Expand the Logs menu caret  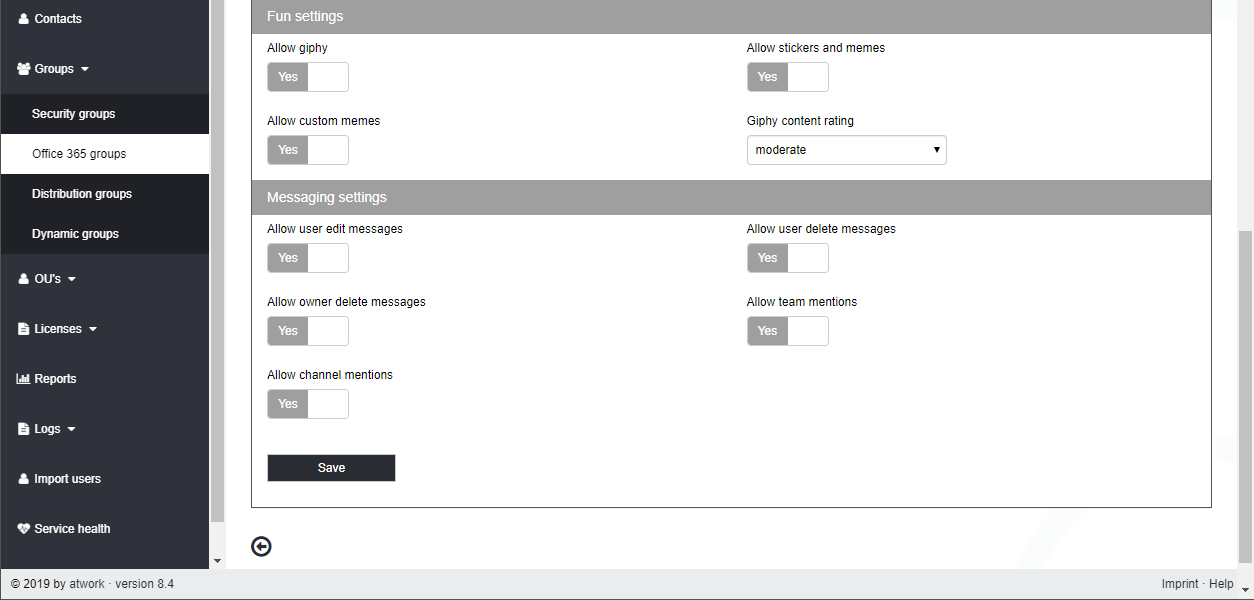(x=72, y=430)
